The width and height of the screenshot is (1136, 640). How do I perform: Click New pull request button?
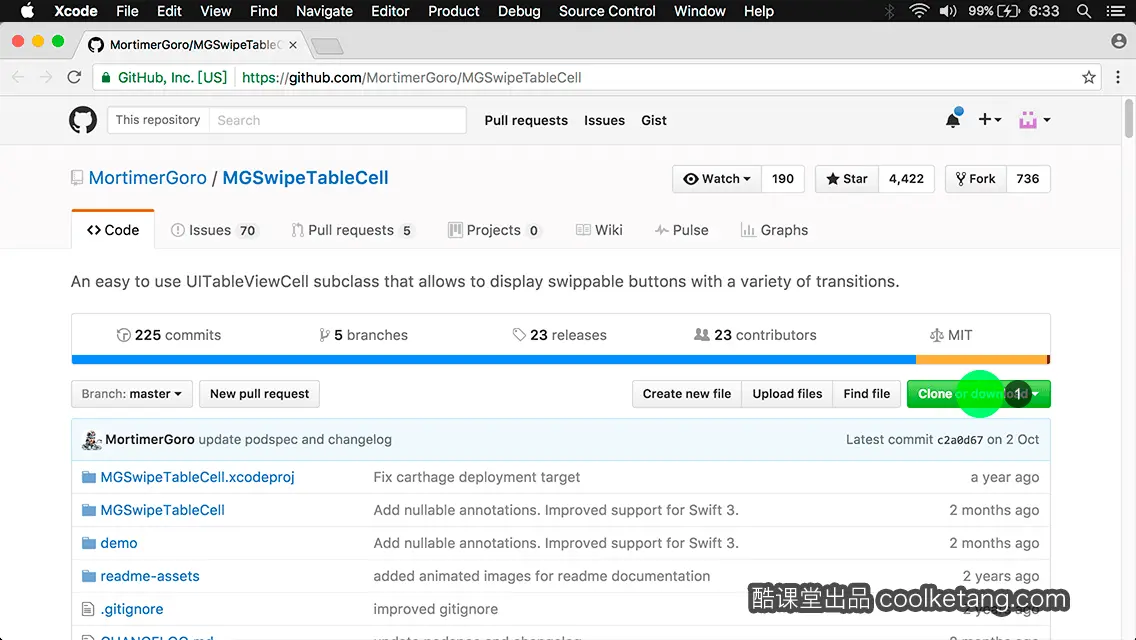259,394
